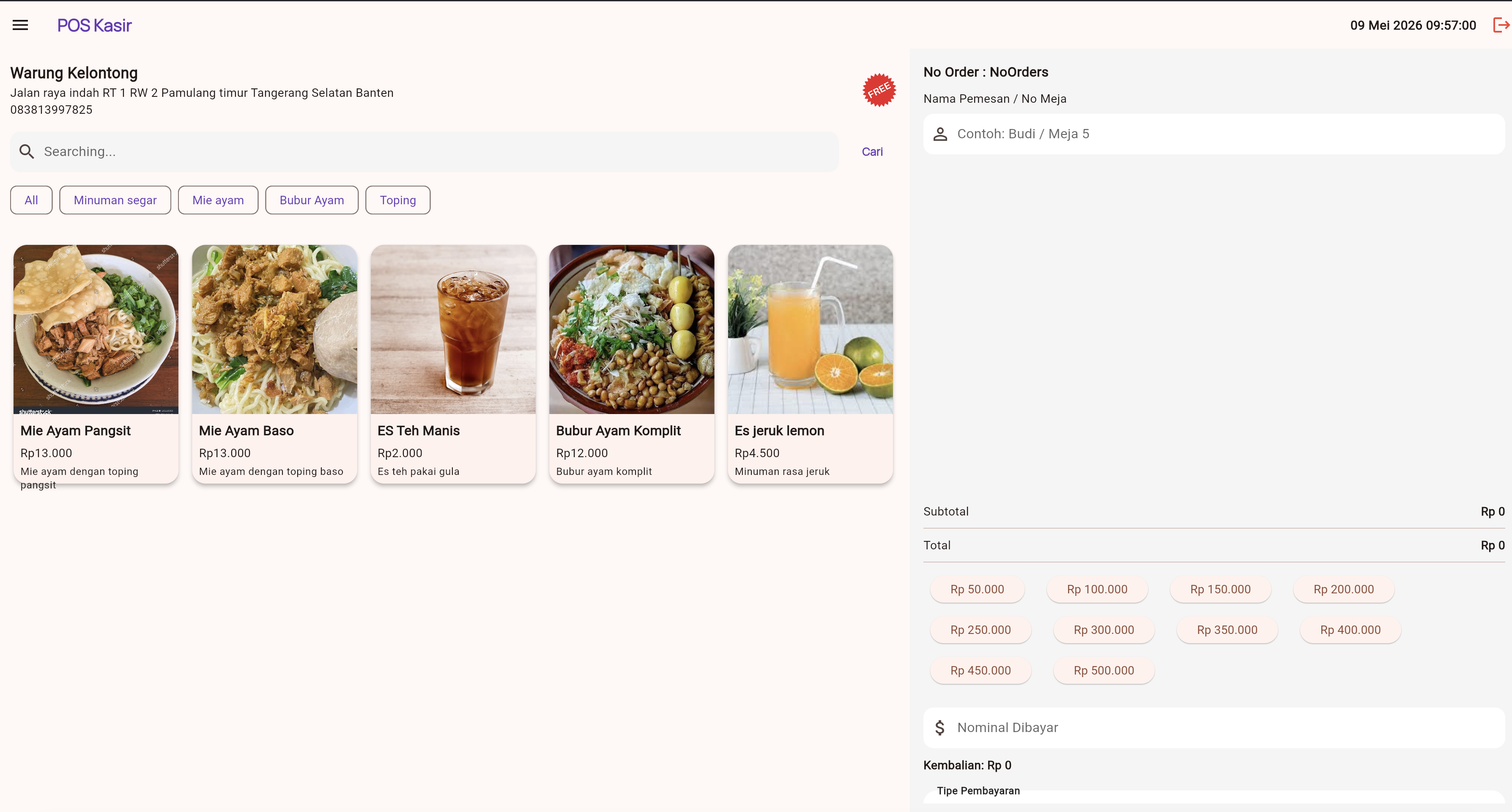Select Rp 150.000 quick payment

point(1220,589)
